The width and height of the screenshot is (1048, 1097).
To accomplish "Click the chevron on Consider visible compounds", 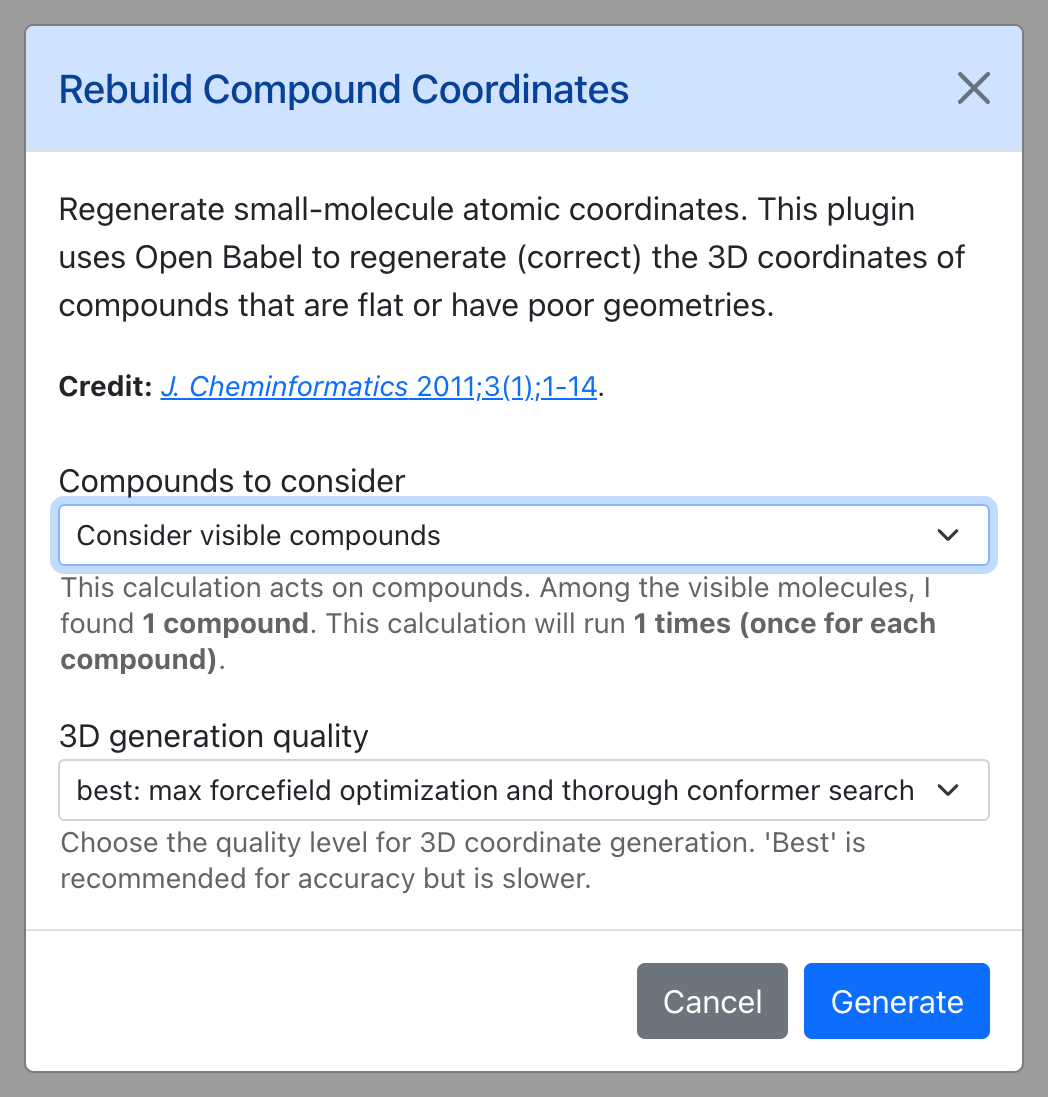I will tap(948, 535).
